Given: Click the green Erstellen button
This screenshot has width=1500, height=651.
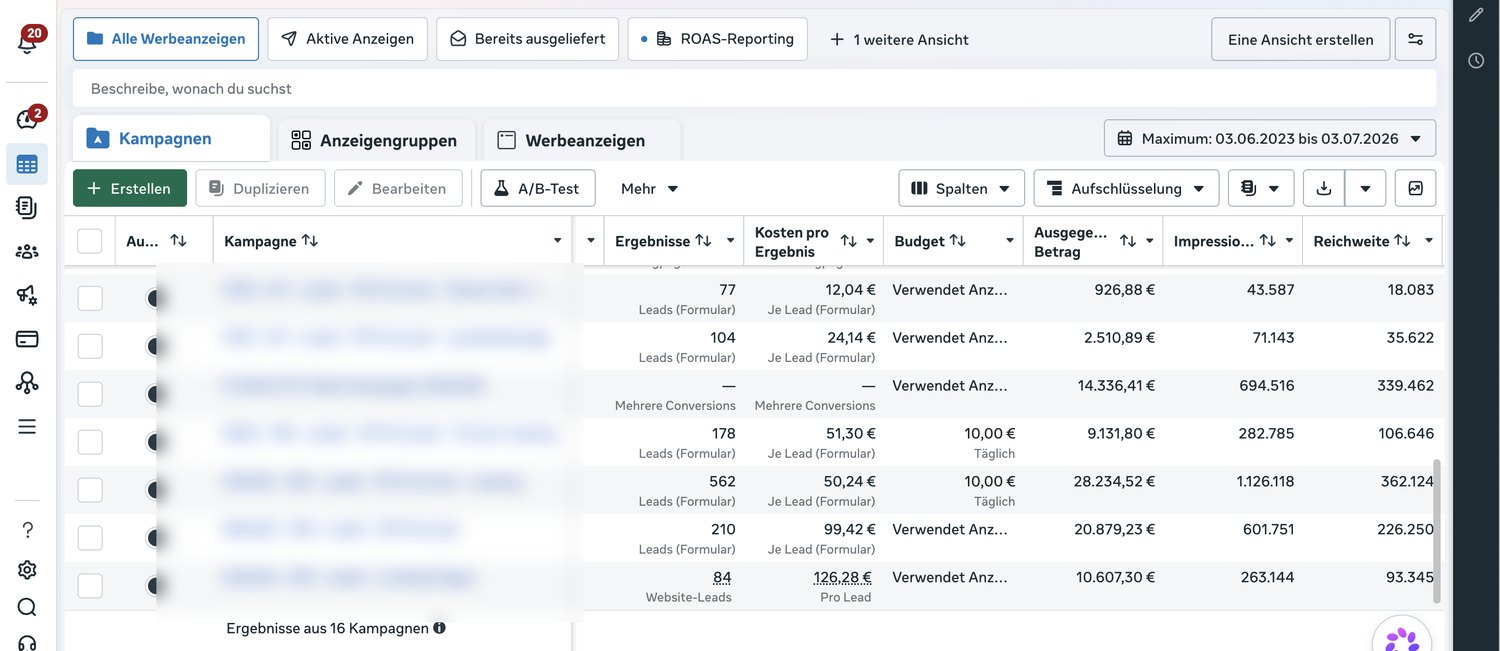Looking at the screenshot, I should tap(130, 188).
